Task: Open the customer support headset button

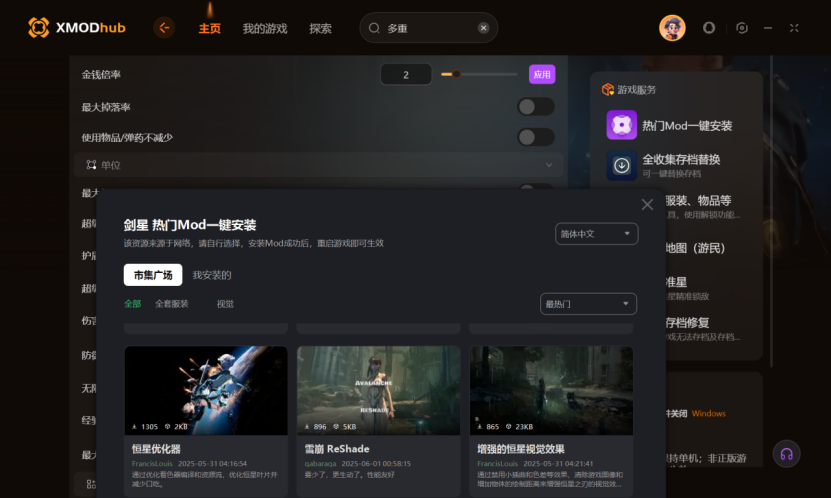Action: (786, 454)
